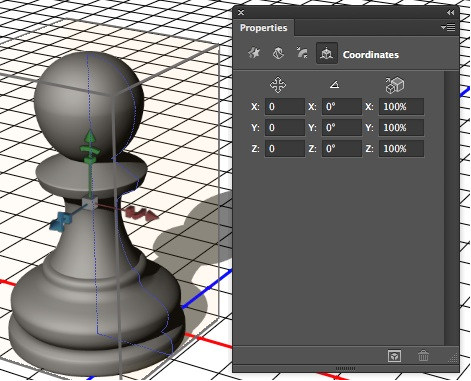Click the scale cubes icon

[x=395, y=85]
